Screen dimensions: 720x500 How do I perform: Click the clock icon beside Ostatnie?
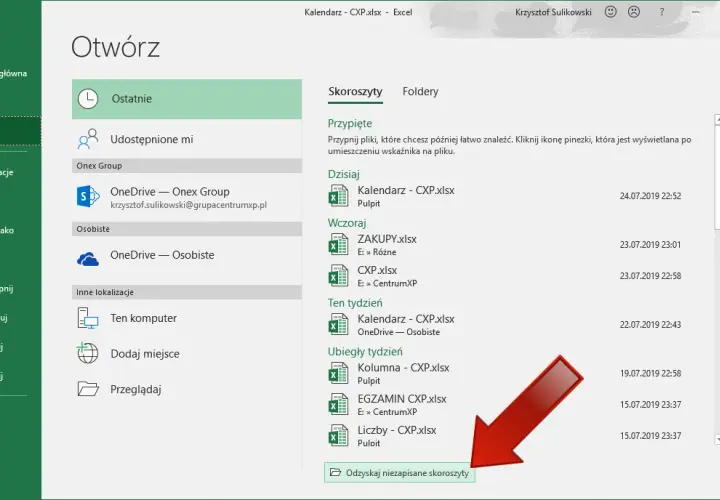(88, 99)
